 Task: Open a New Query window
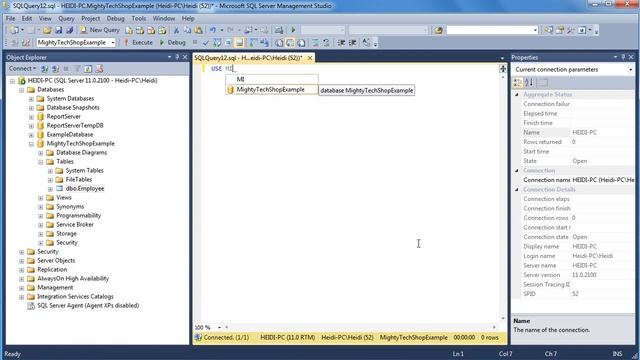coord(100,30)
